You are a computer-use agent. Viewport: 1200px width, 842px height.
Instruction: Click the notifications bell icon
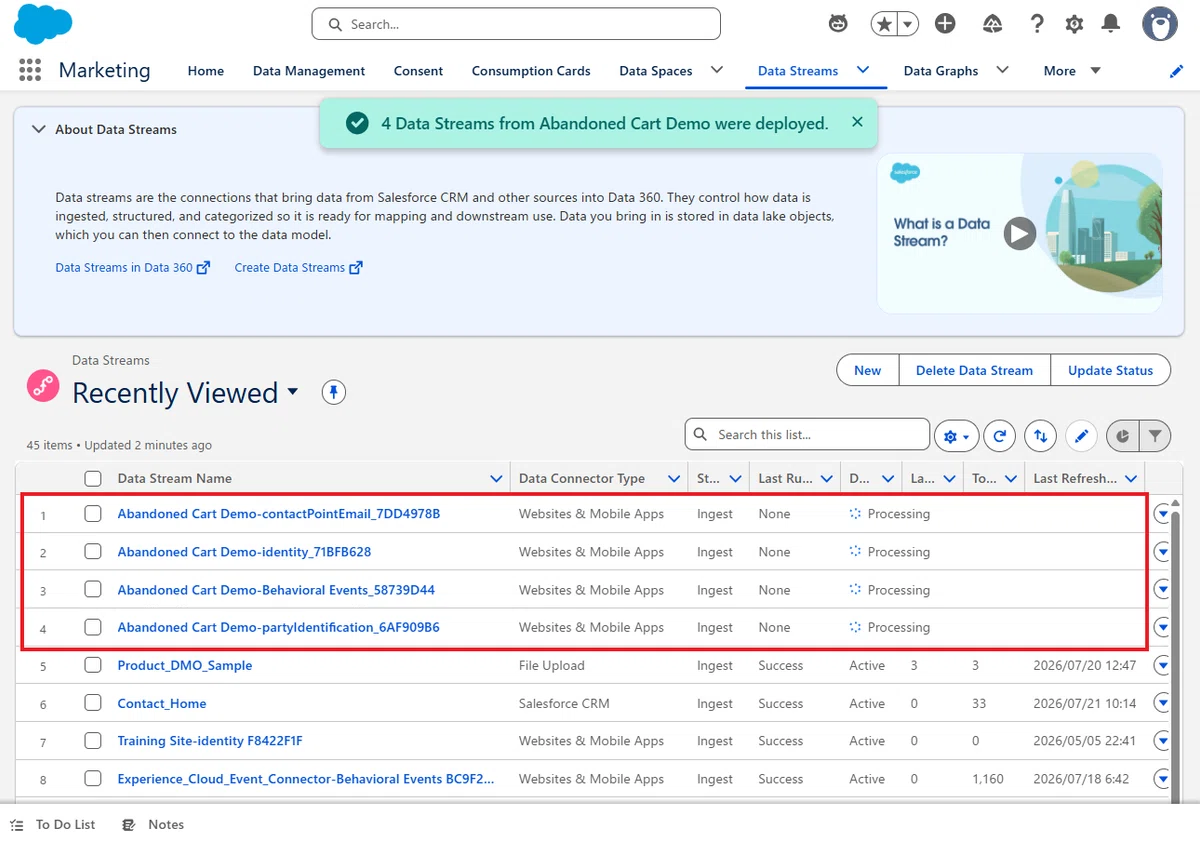click(x=1111, y=24)
